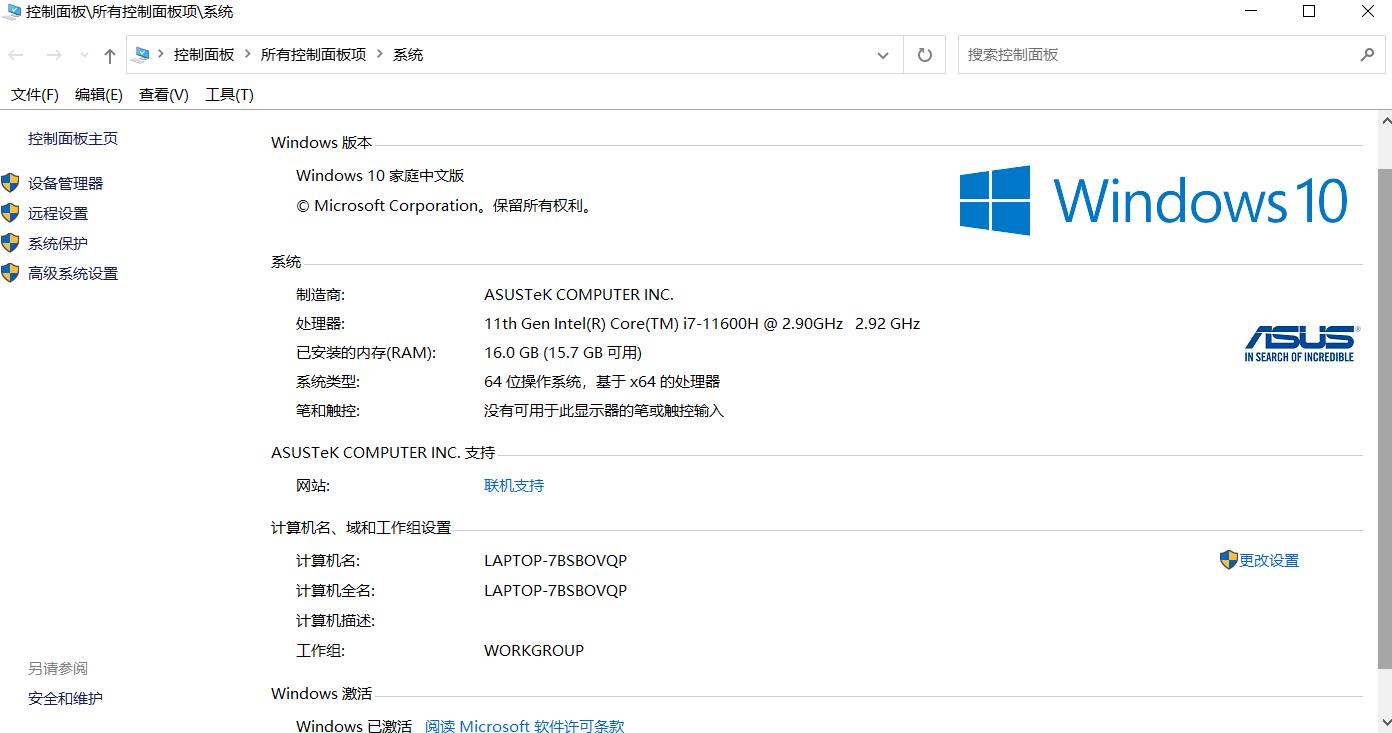Click shield icon beside 系统保护
Image resolution: width=1392 pixels, height=733 pixels.
[x=10, y=242]
